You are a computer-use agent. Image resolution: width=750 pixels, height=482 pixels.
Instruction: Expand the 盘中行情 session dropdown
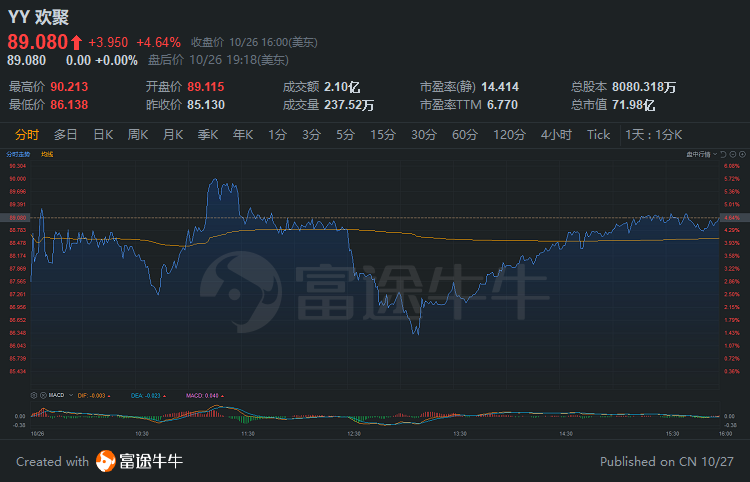pyautogui.click(x=702, y=154)
